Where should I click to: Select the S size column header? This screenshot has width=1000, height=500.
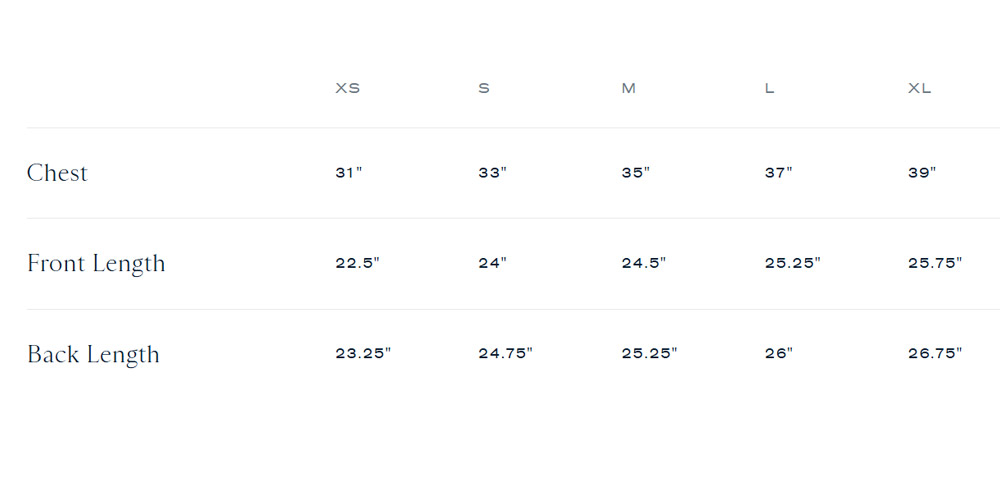click(484, 88)
